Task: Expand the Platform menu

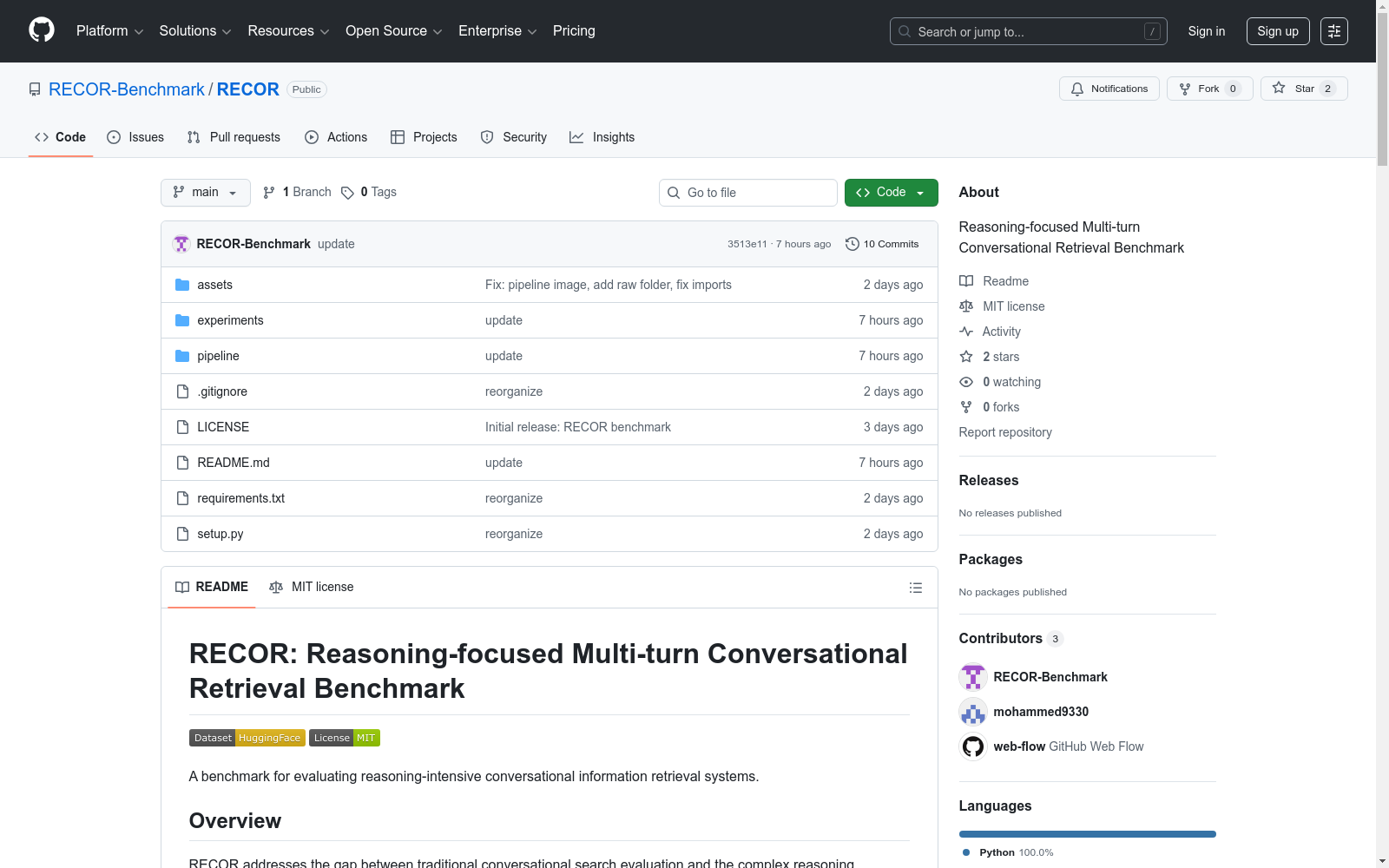Action: click(x=110, y=31)
